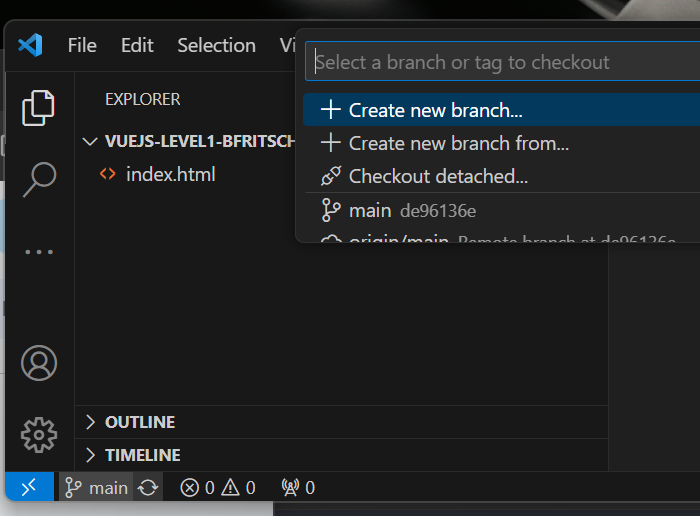Choose Create new branch from... option
This screenshot has width=700, height=516.
click(x=458, y=143)
